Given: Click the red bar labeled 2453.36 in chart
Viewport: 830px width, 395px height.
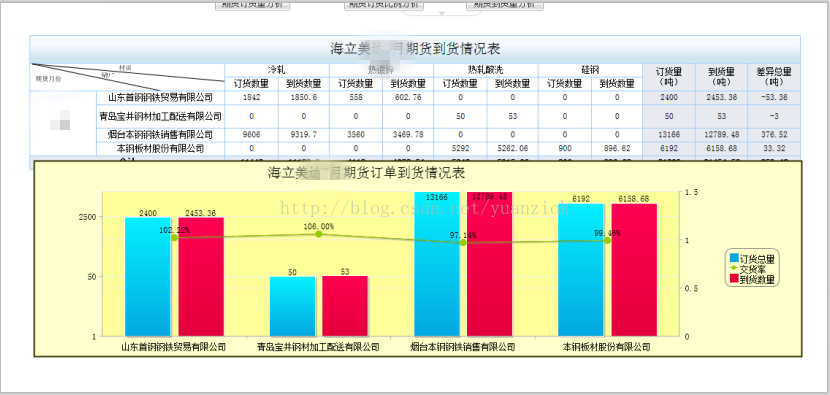Looking at the screenshot, I should point(201,276).
